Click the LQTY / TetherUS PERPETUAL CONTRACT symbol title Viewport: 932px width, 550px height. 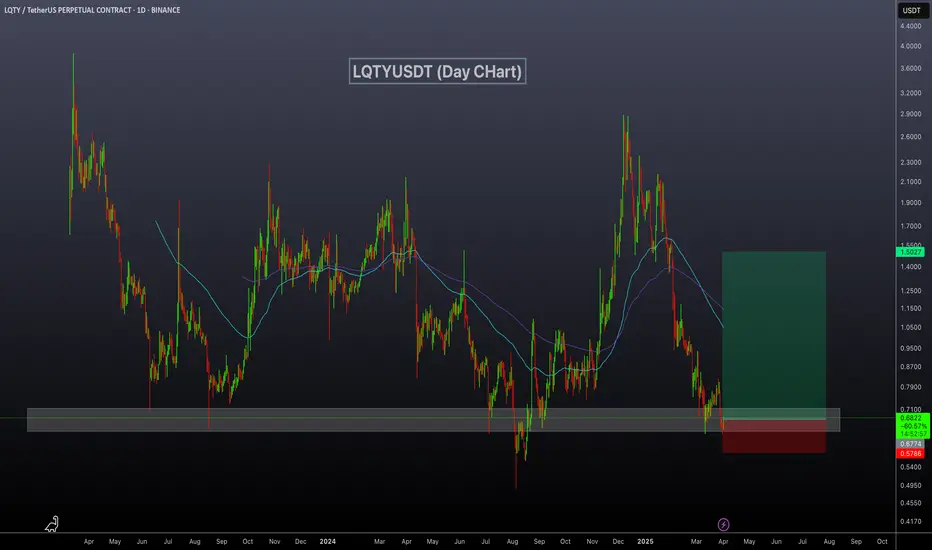click(92, 10)
